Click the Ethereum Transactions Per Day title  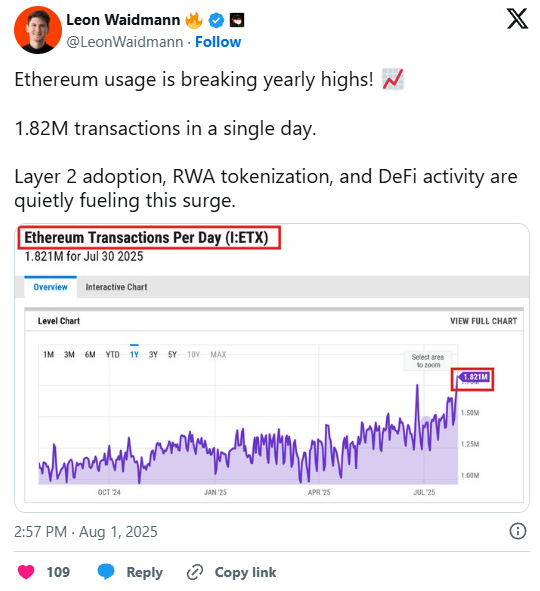point(146,238)
